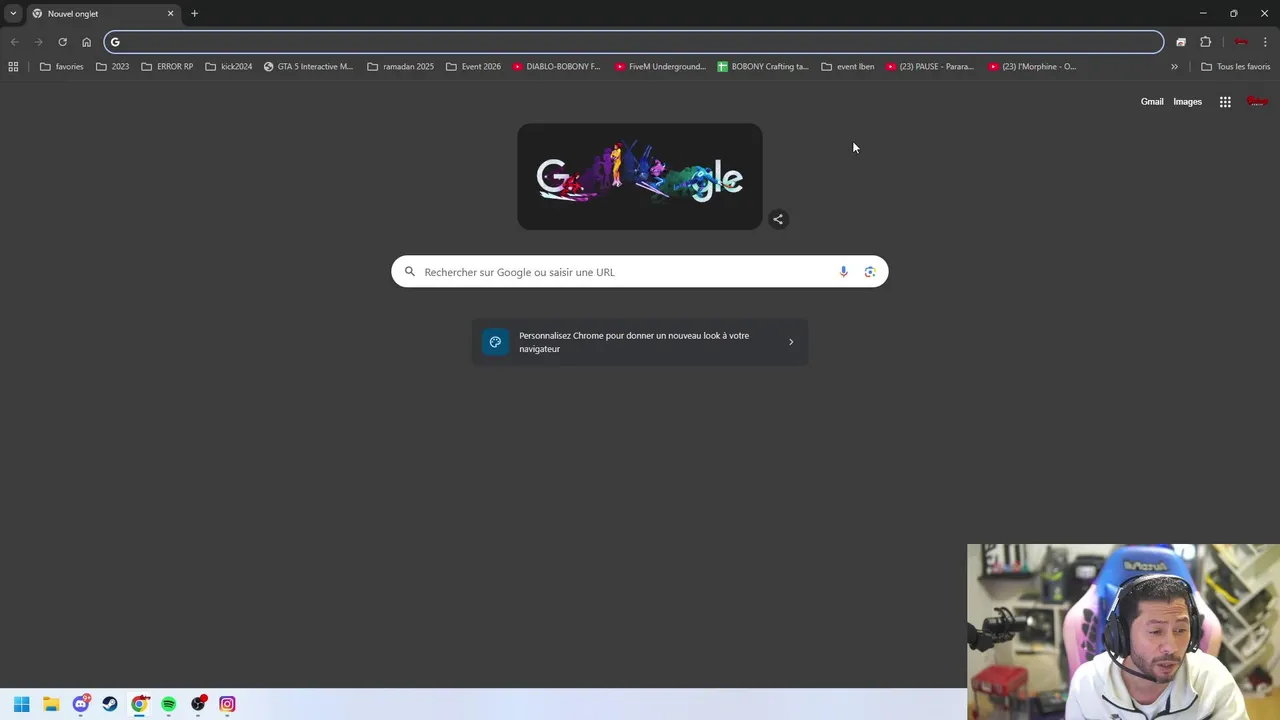Click the magnifier icon in search box

[409, 272]
